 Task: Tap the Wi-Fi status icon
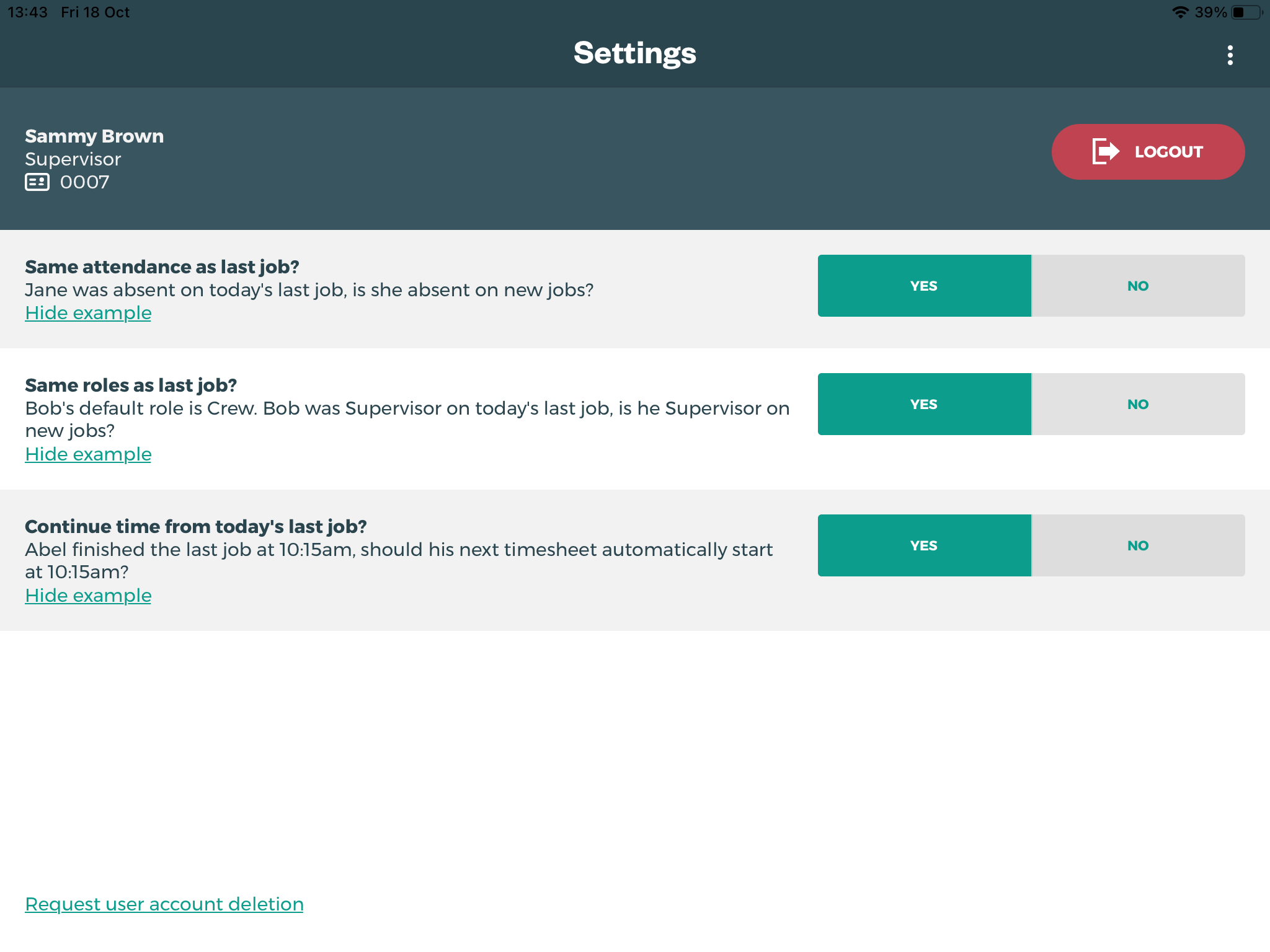click(x=1180, y=12)
